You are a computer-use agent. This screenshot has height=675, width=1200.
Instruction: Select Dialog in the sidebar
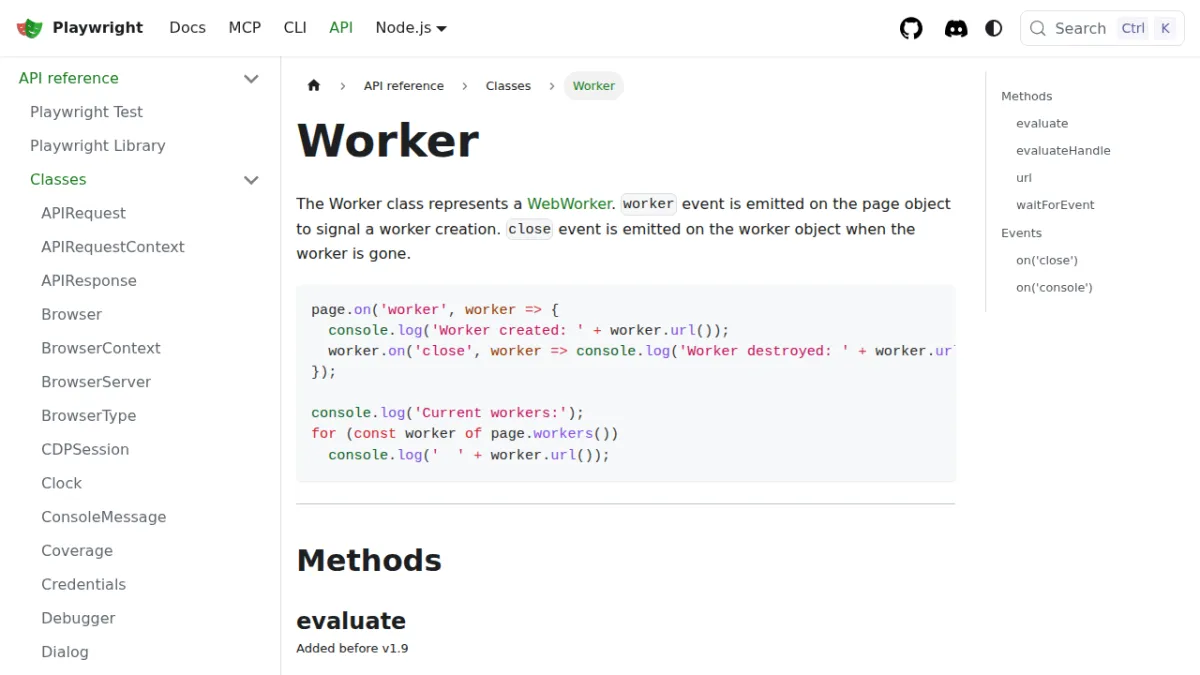coord(65,652)
